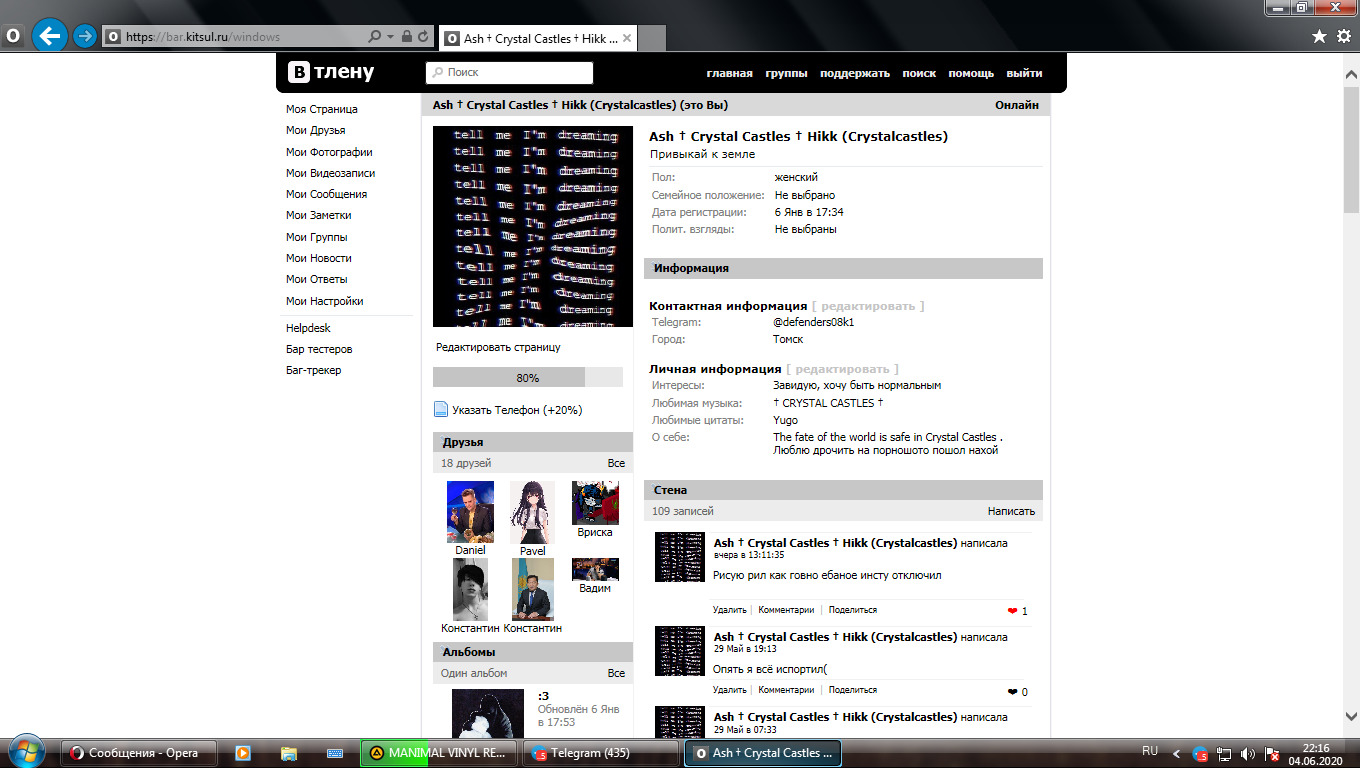Image resolution: width=1360 pixels, height=768 pixels.
Task: Show hidden tray icons arrow
Action: pyautogui.click(x=1176, y=753)
